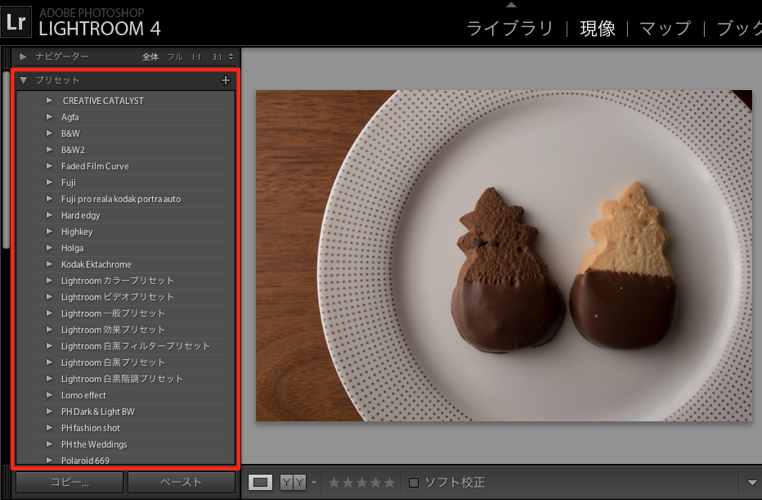The image size is (762, 500).
Task: Switch to the ライブラリ module
Action: [510, 29]
